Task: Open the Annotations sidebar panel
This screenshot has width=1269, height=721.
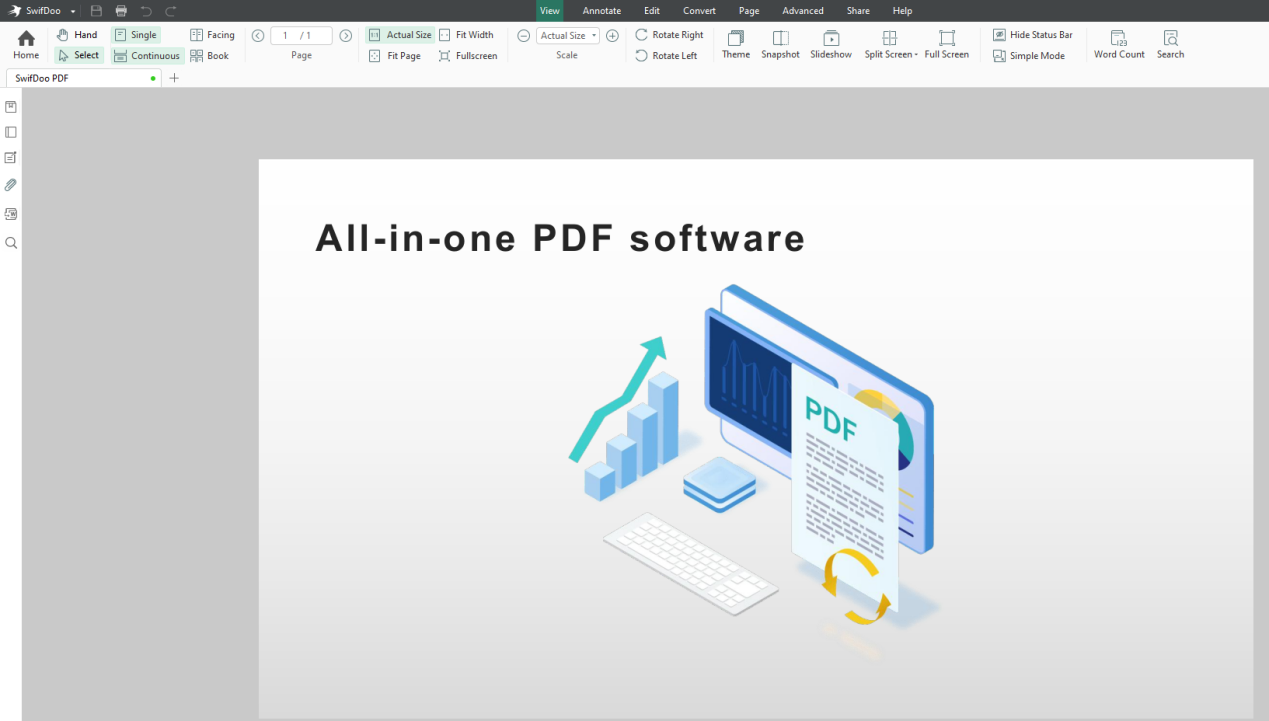Action: (11, 158)
